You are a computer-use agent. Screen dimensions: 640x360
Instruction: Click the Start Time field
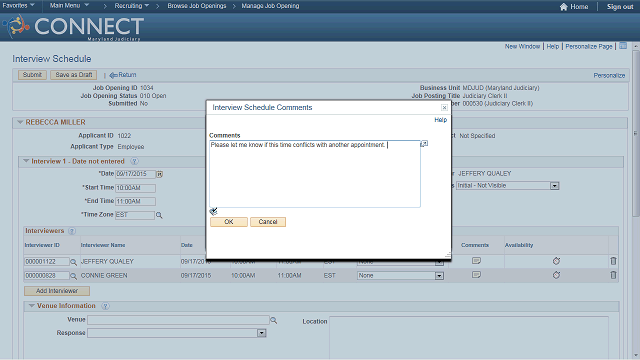click(135, 188)
